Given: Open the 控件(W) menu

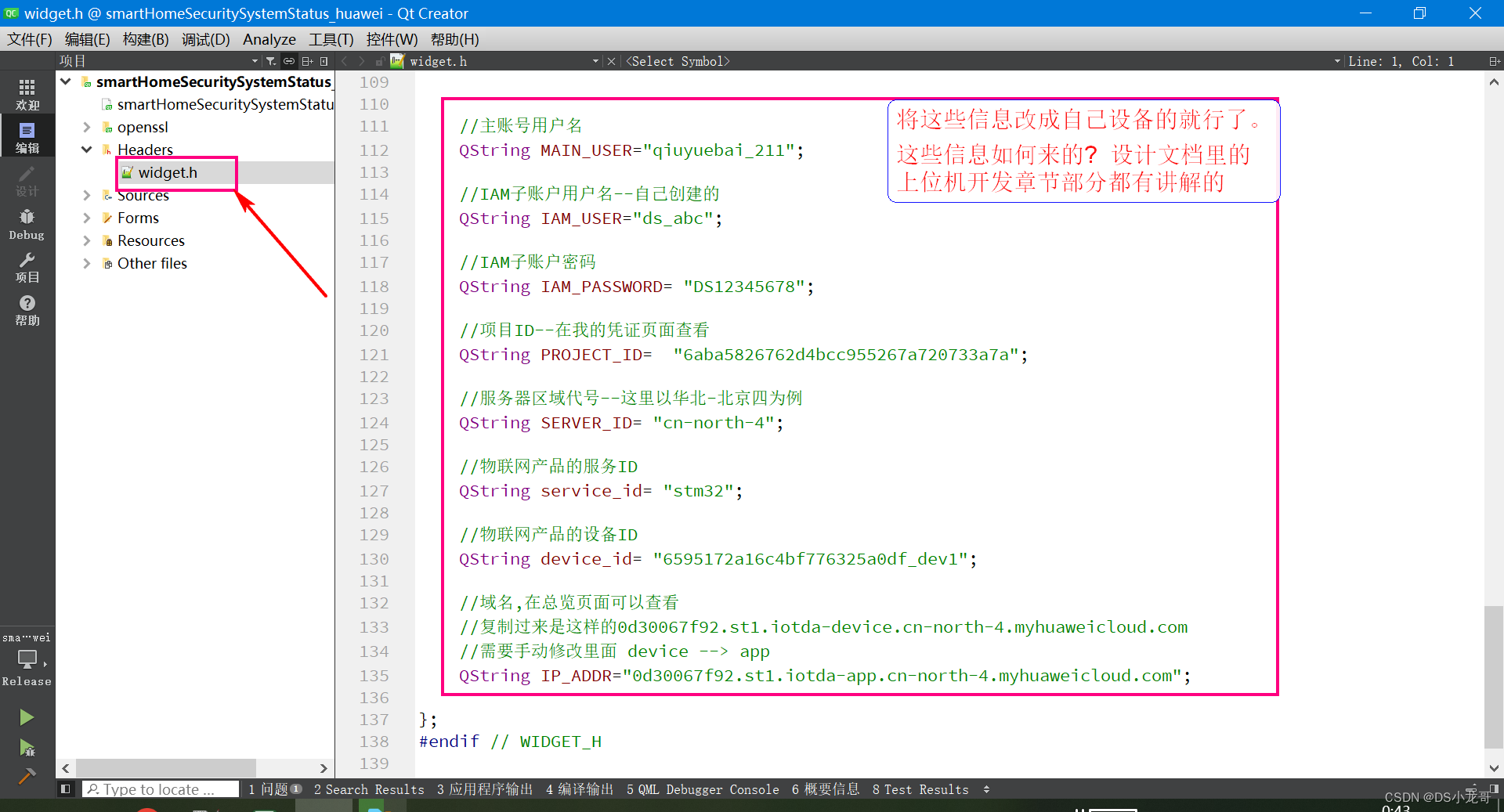Looking at the screenshot, I should pos(392,39).
